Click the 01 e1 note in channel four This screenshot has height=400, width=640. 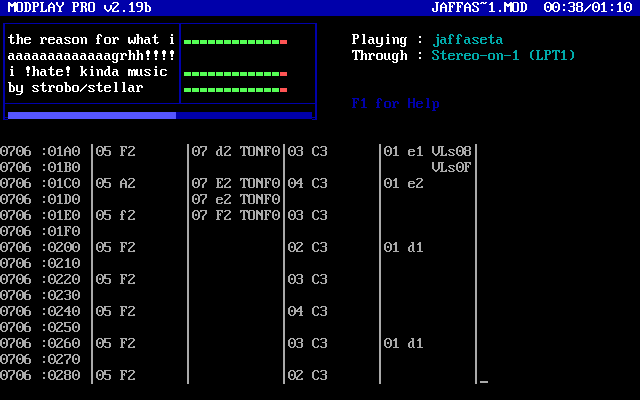pos(403,152)
